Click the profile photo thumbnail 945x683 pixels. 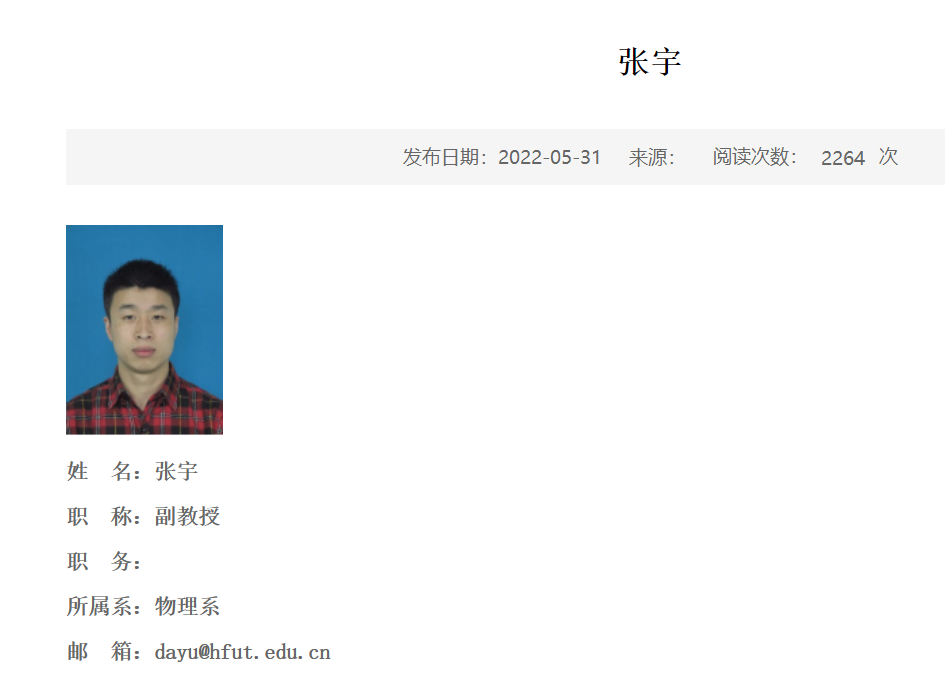144,330
